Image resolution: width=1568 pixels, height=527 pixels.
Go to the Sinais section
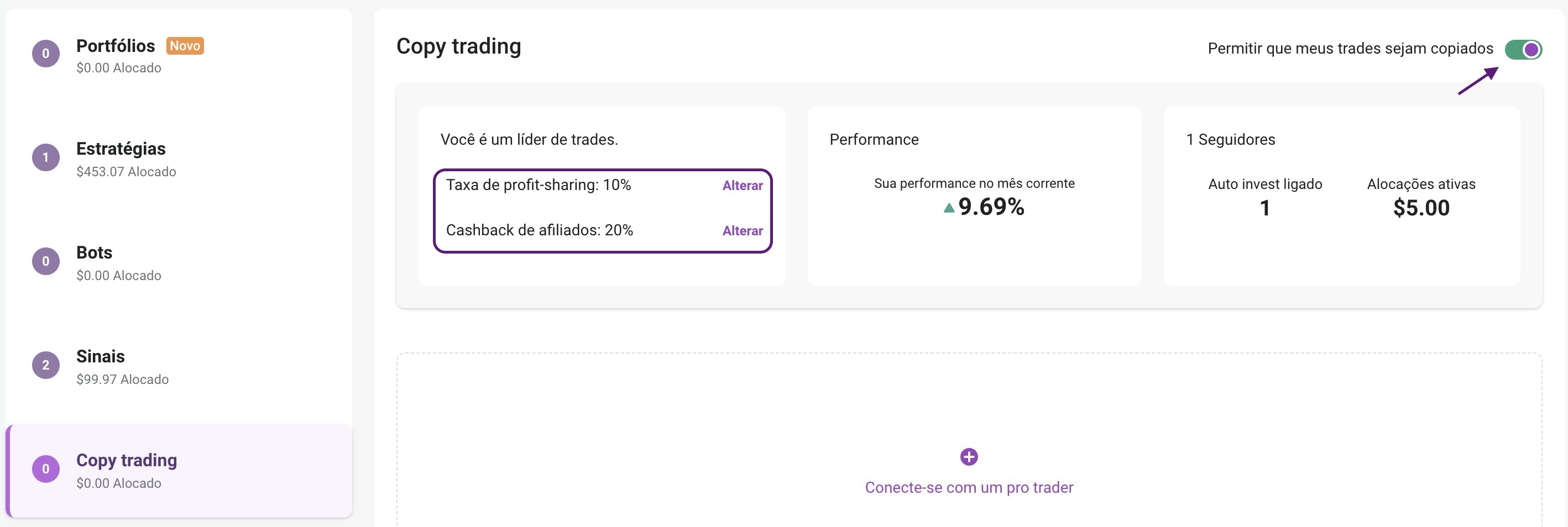coord(179,366)
